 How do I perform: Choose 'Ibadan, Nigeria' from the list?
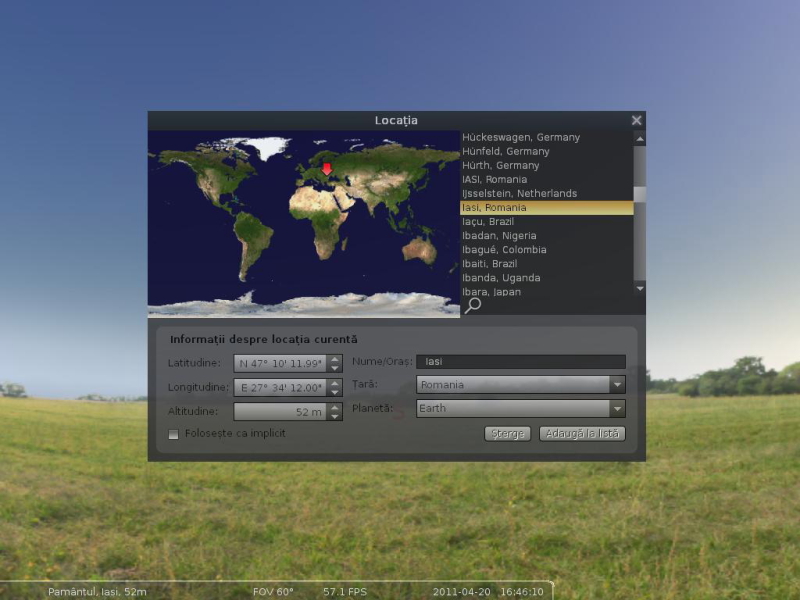[499, 235]
